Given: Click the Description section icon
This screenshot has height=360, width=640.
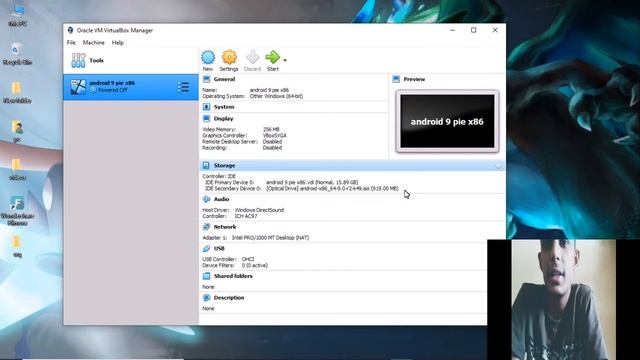Looking at the screenshot, I should click(207, 298).
